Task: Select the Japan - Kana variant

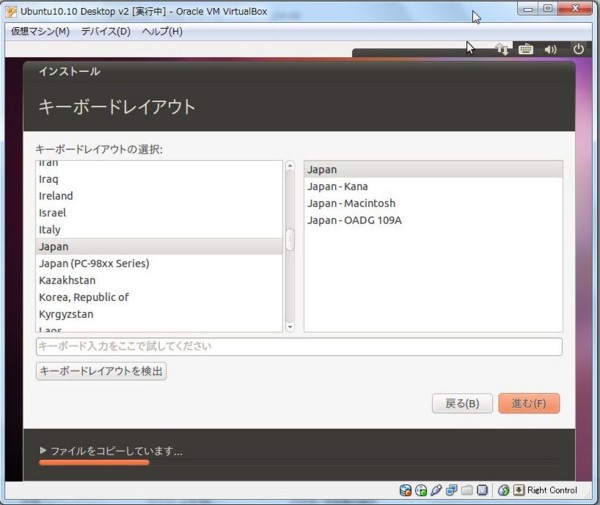Action: (x=433, y=186)
